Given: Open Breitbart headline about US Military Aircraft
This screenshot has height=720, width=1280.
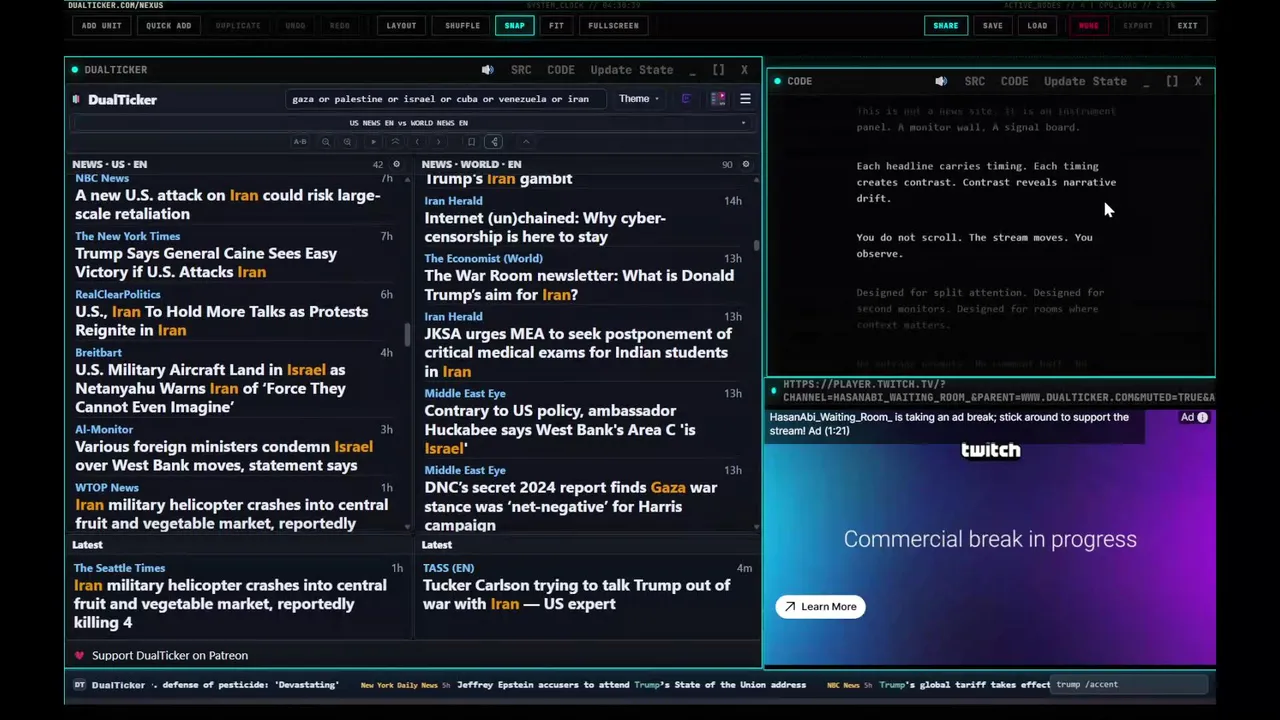Looking at the screenshot, I should click(x=210, y=389).
